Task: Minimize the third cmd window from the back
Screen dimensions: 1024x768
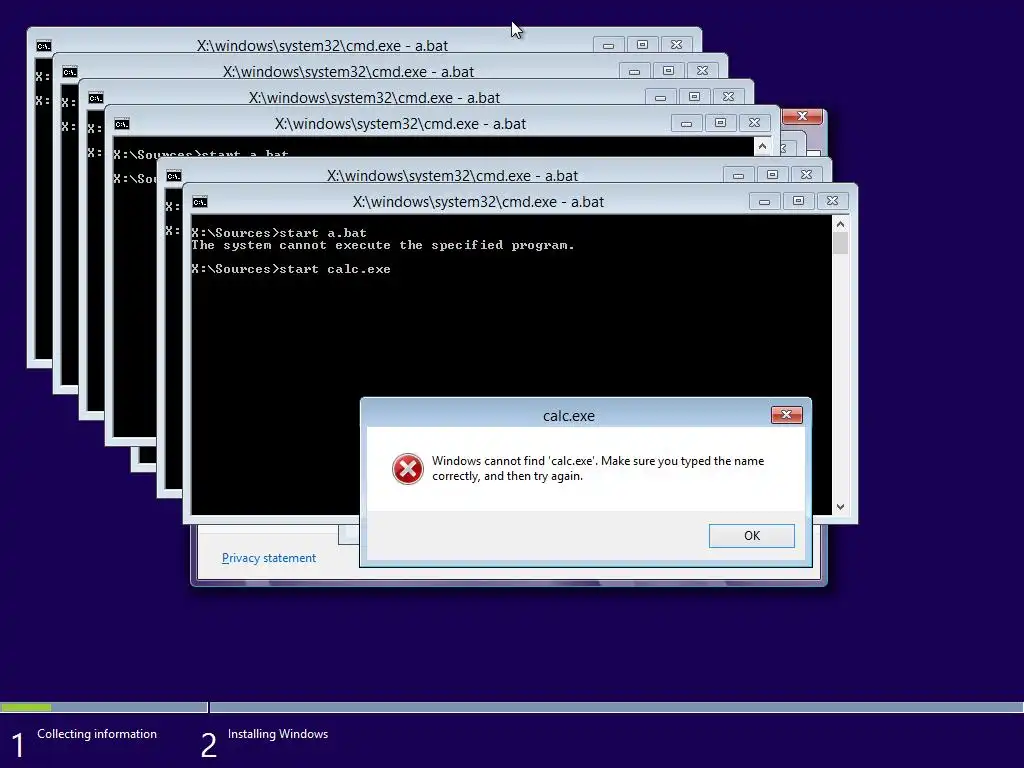Action: [x=660, y=97]
